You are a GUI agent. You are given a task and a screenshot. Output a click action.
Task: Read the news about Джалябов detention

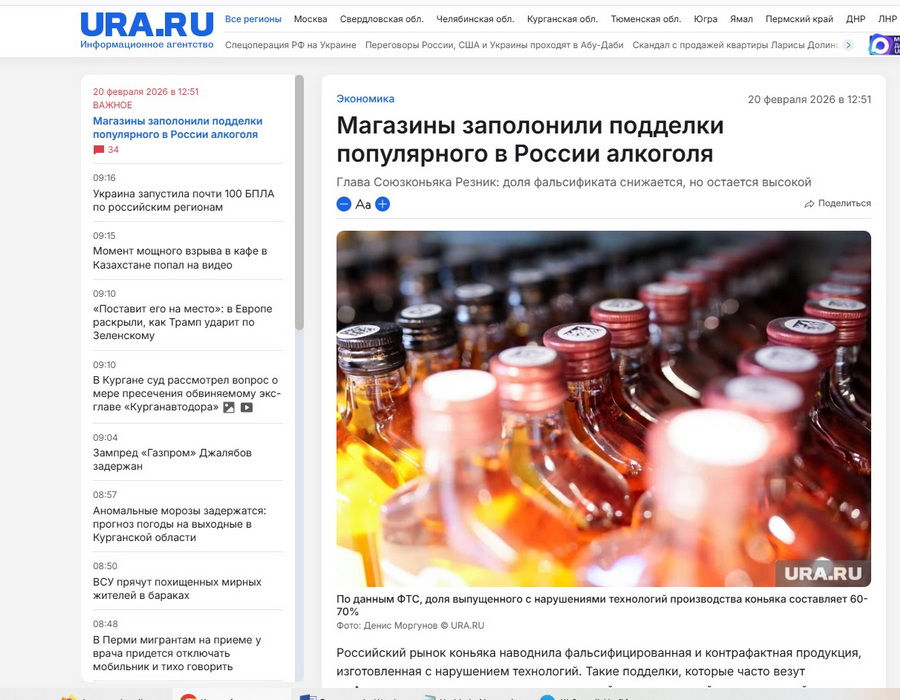[172, 459]
